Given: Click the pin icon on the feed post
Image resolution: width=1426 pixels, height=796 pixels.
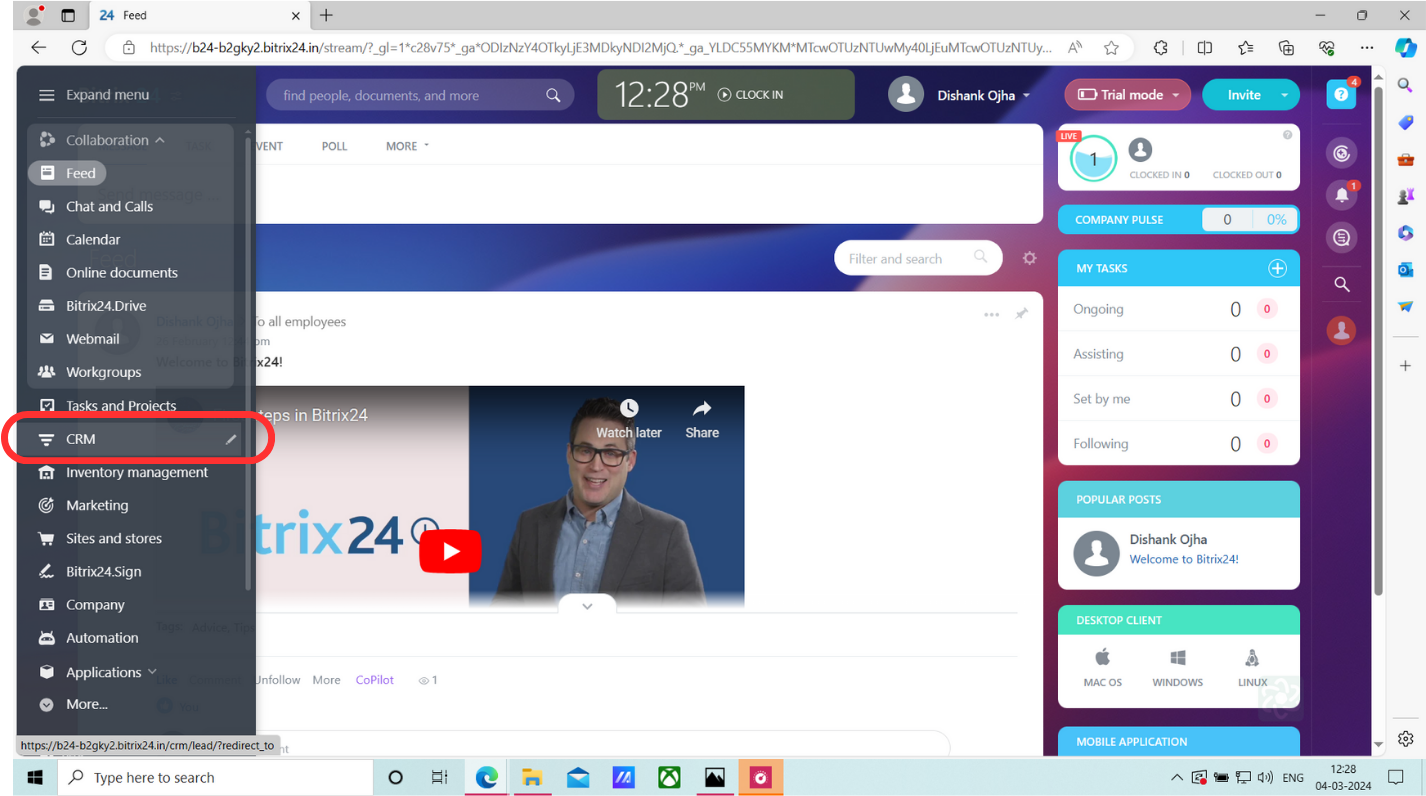Looking at the screenshot, I should (1021, 314).
